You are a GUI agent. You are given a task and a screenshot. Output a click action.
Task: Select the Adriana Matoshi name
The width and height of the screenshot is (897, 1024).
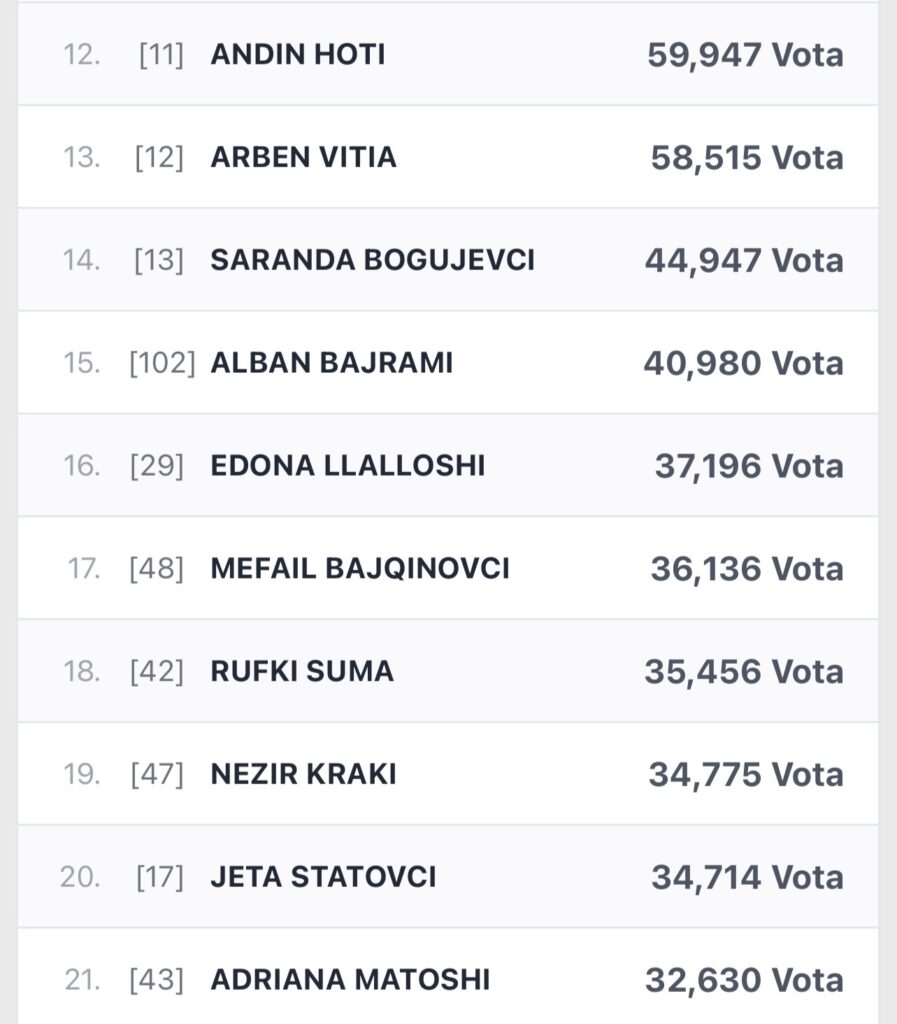coord(350,980)
